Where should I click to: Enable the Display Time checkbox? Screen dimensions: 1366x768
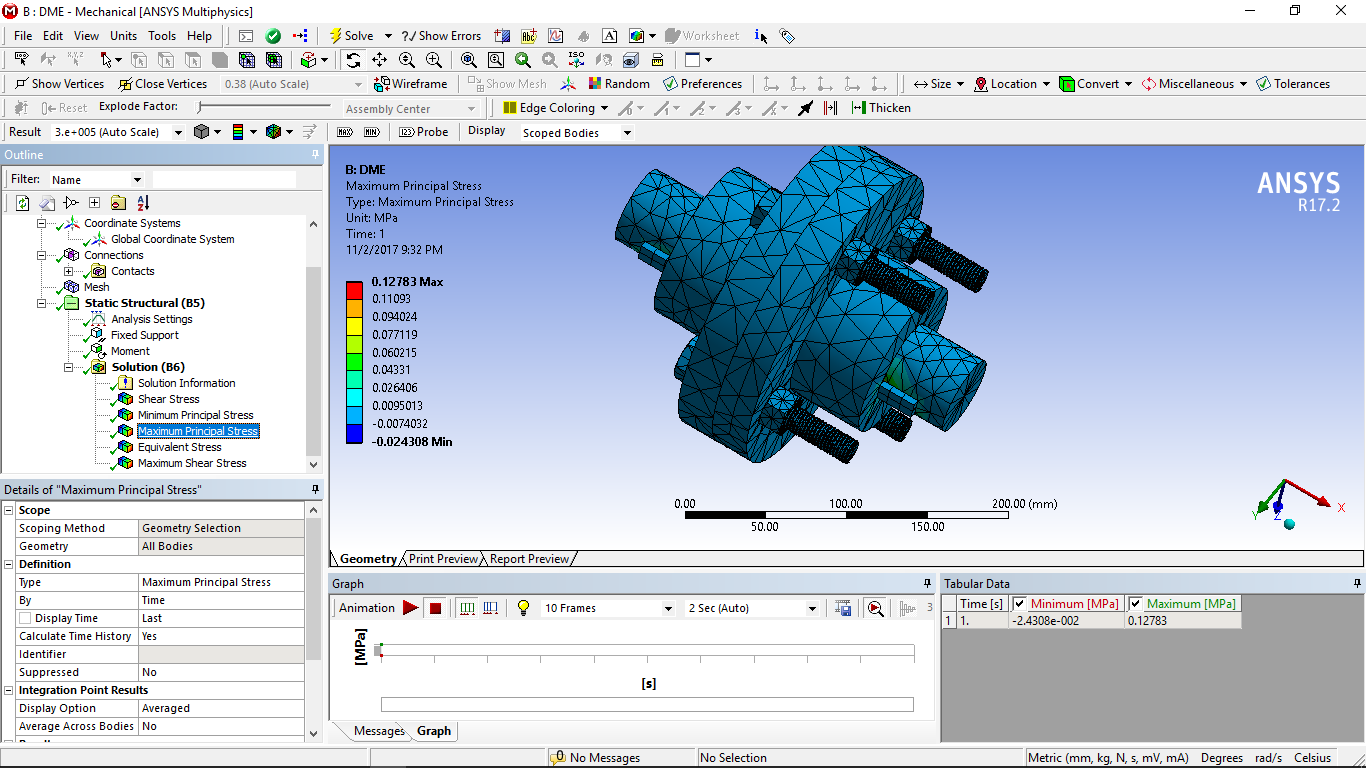[x=26, y=618]
